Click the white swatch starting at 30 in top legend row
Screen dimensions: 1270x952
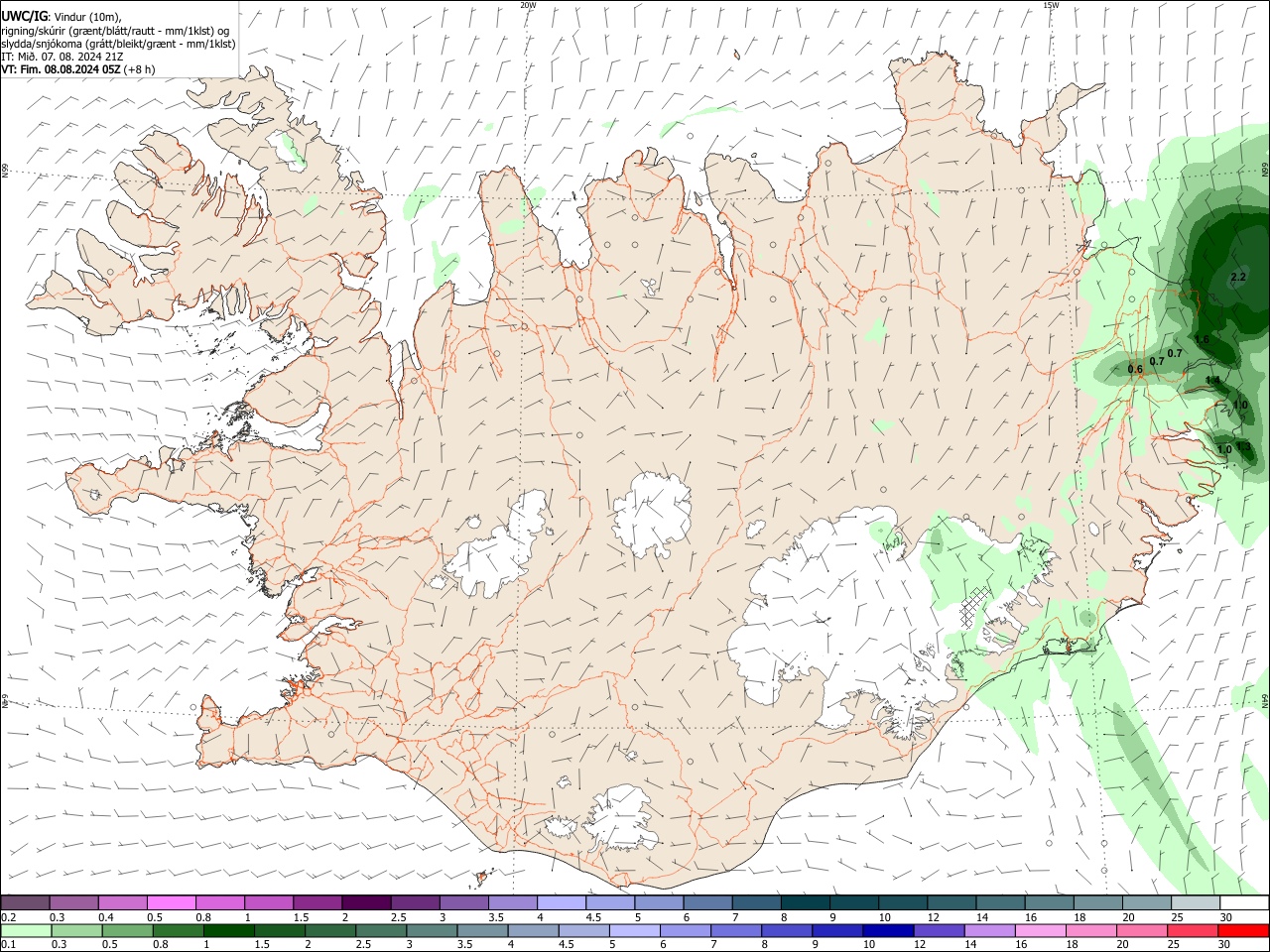pos(1243,902)
